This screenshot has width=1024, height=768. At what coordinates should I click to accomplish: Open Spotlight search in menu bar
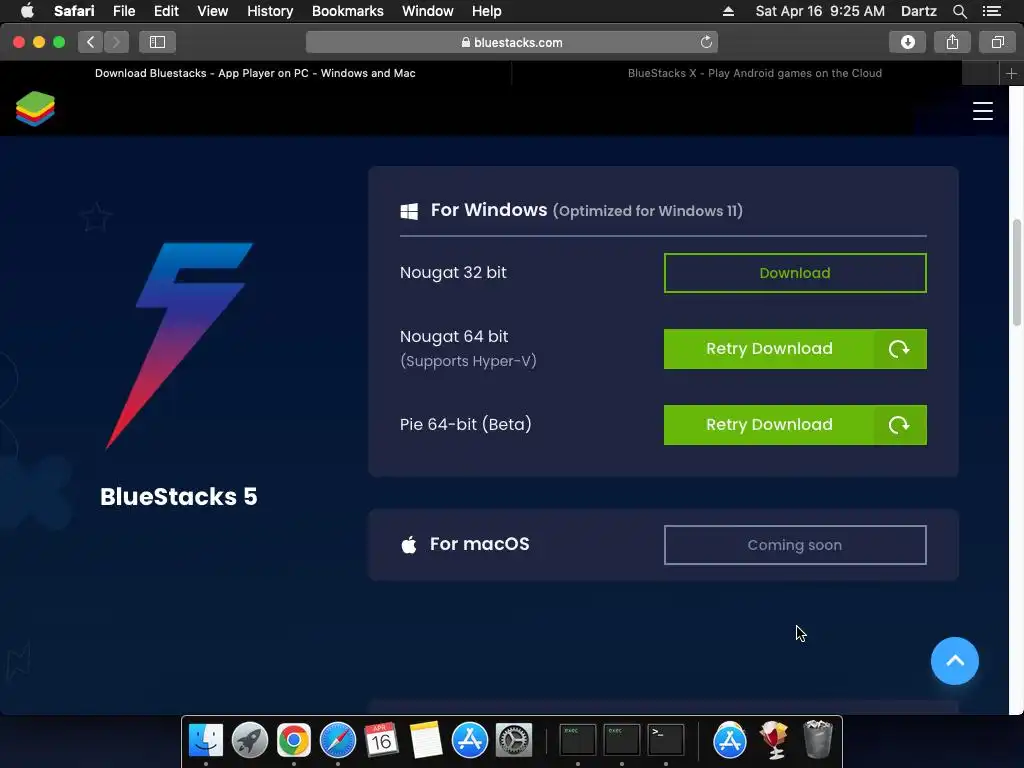(959, 11)
